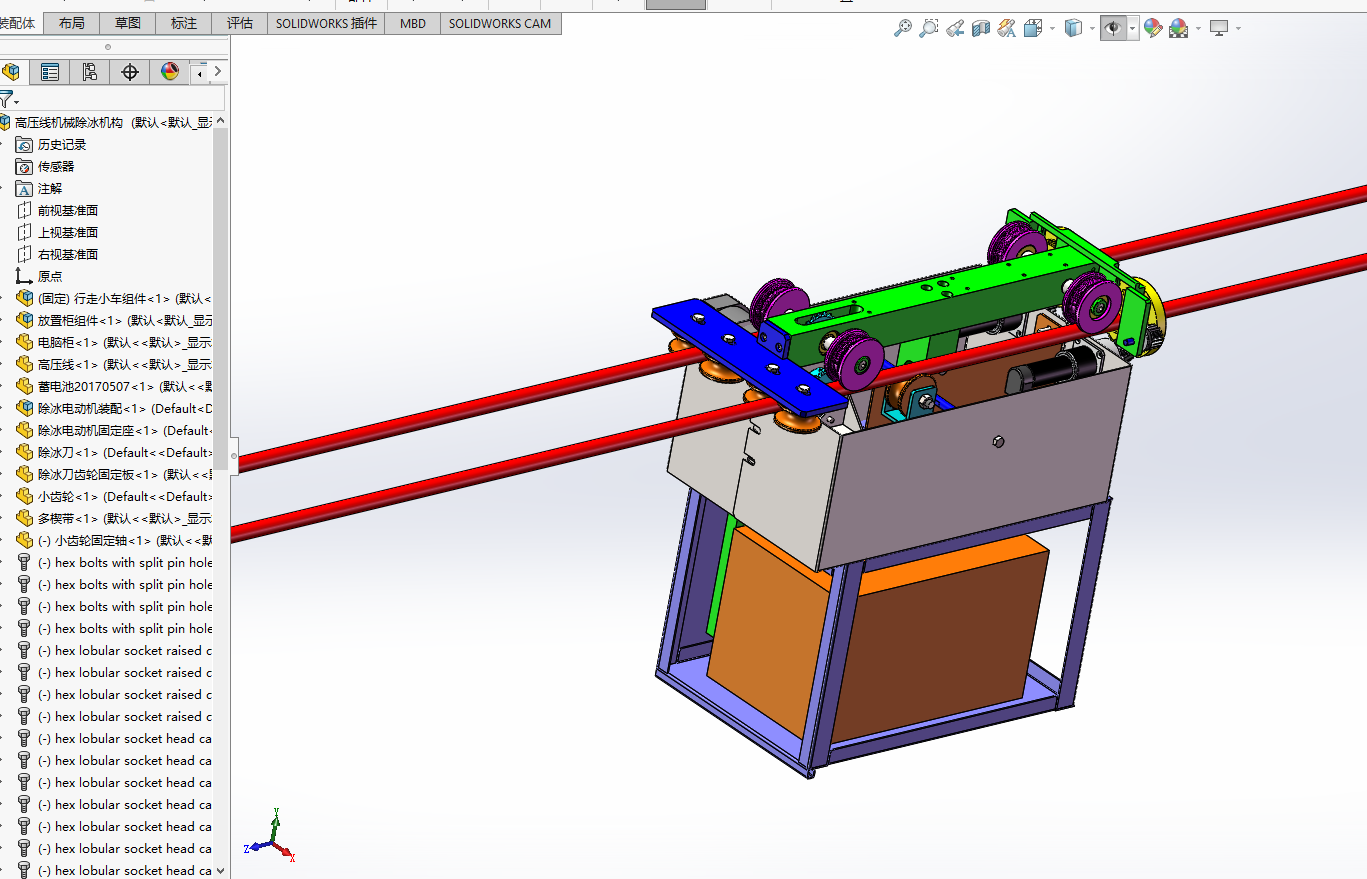Switch to the SOLIDWORKS 插件 tab
This screenshot has width=1367, height=879.
pyautogui.click(x=326, y=23)
